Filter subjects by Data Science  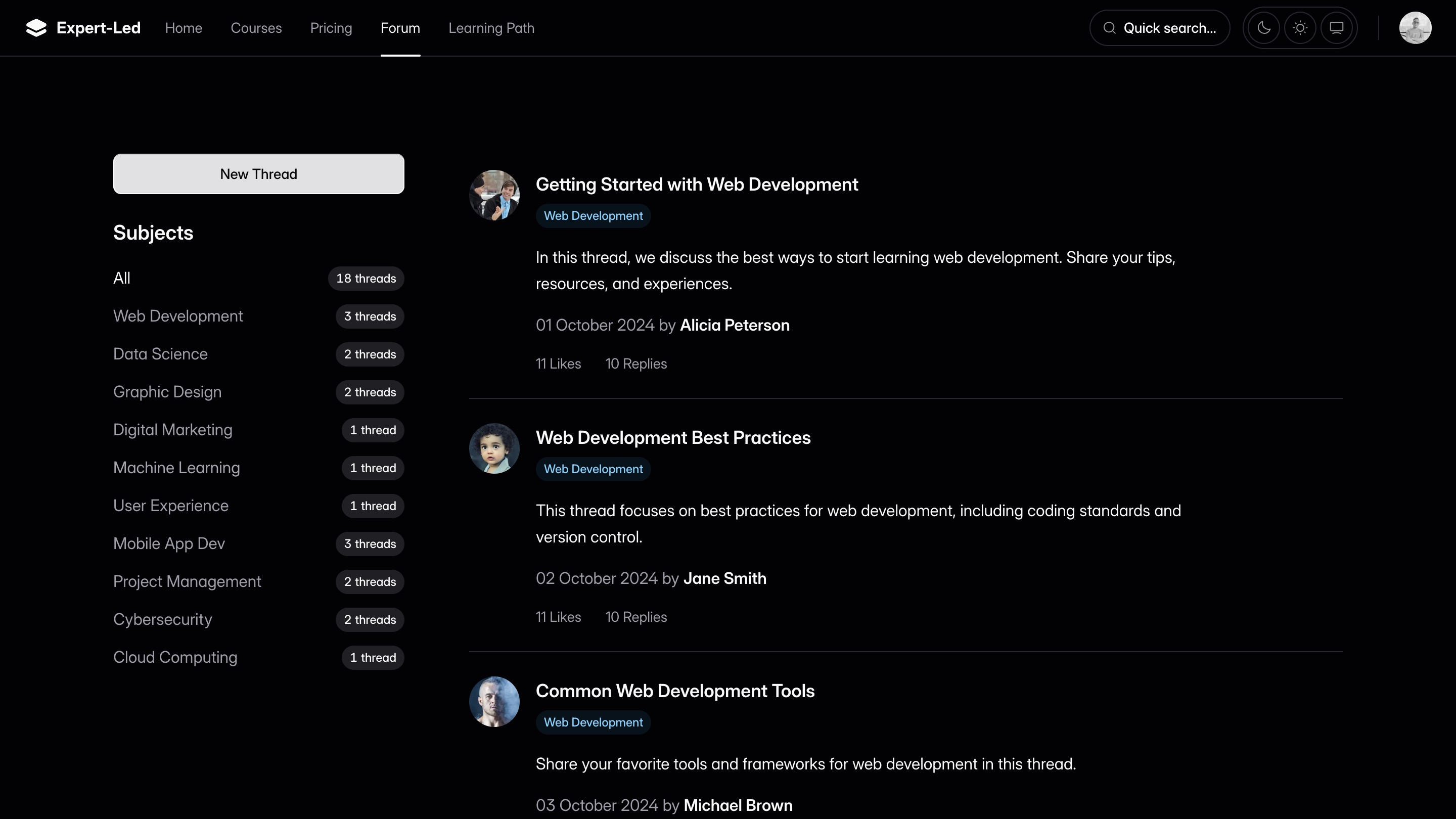coord(161,354)
